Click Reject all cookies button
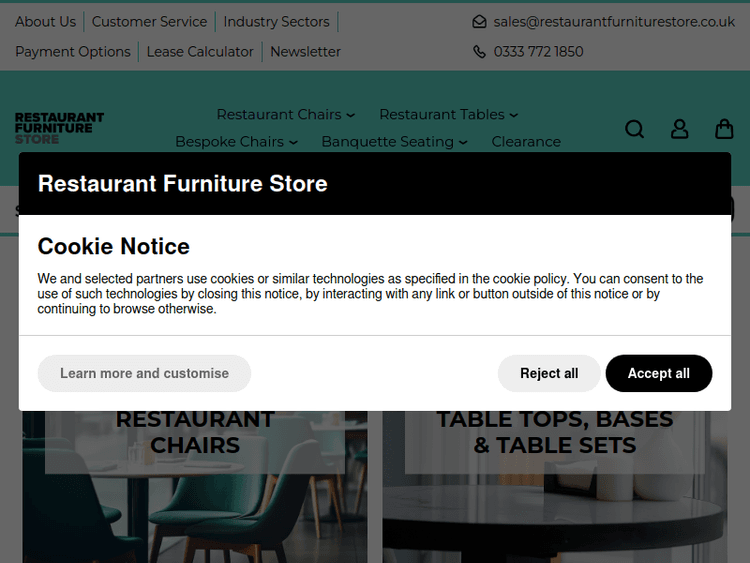 549,373
